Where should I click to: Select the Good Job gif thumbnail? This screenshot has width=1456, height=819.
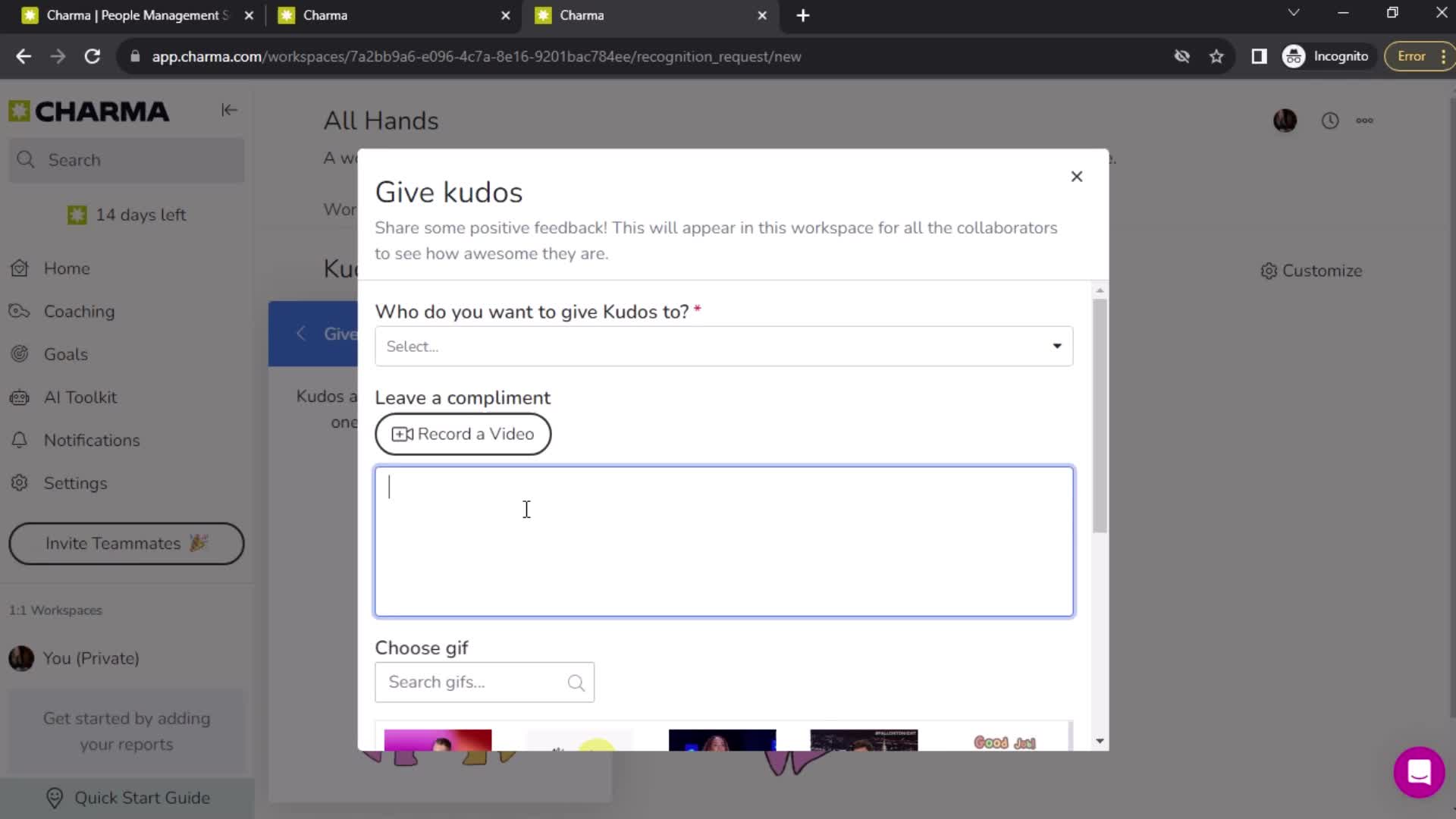coord(1004,741)
